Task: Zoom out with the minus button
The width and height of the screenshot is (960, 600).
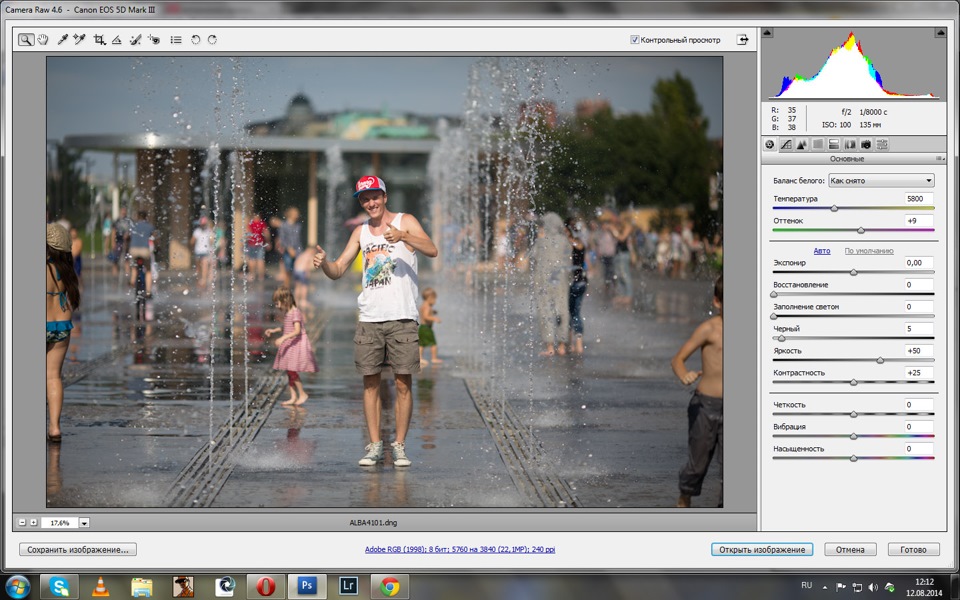Action: pos(23,522)
